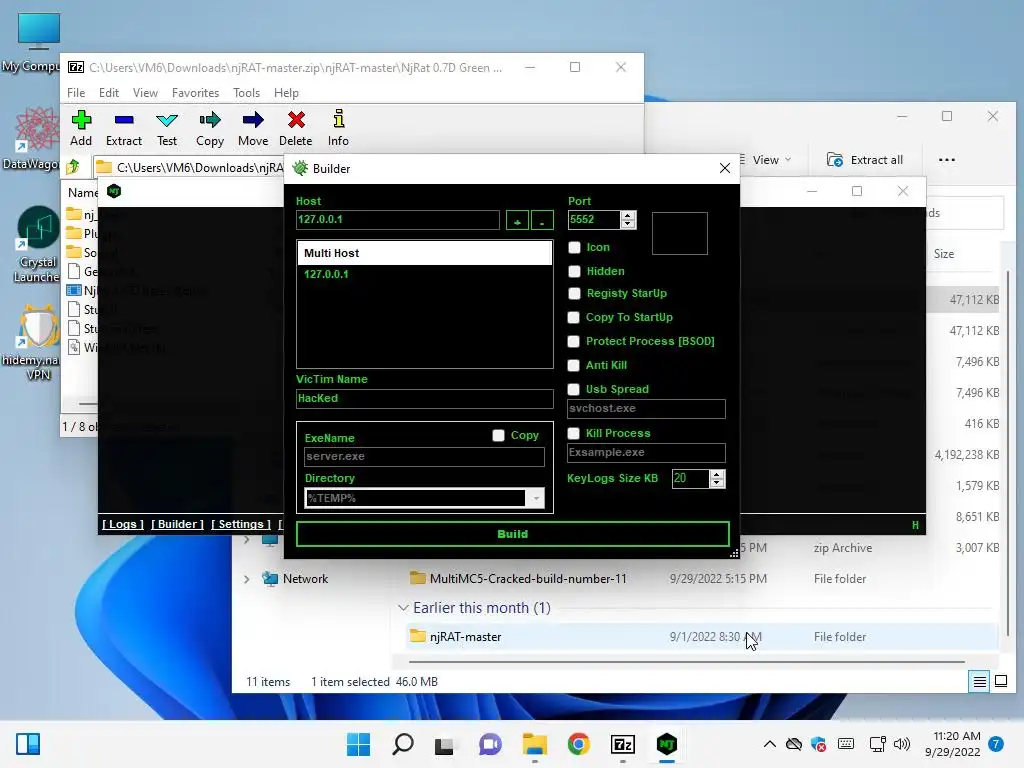Open Task View from the taskbar
1024x768 pixels.
click(x=445, y=745)
